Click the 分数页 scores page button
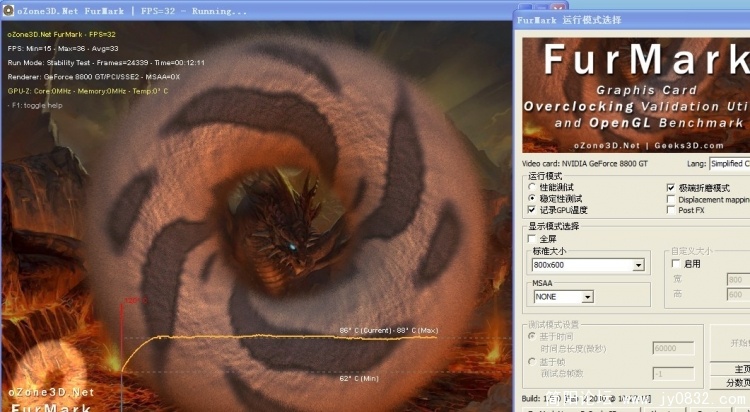 point(730,382)
